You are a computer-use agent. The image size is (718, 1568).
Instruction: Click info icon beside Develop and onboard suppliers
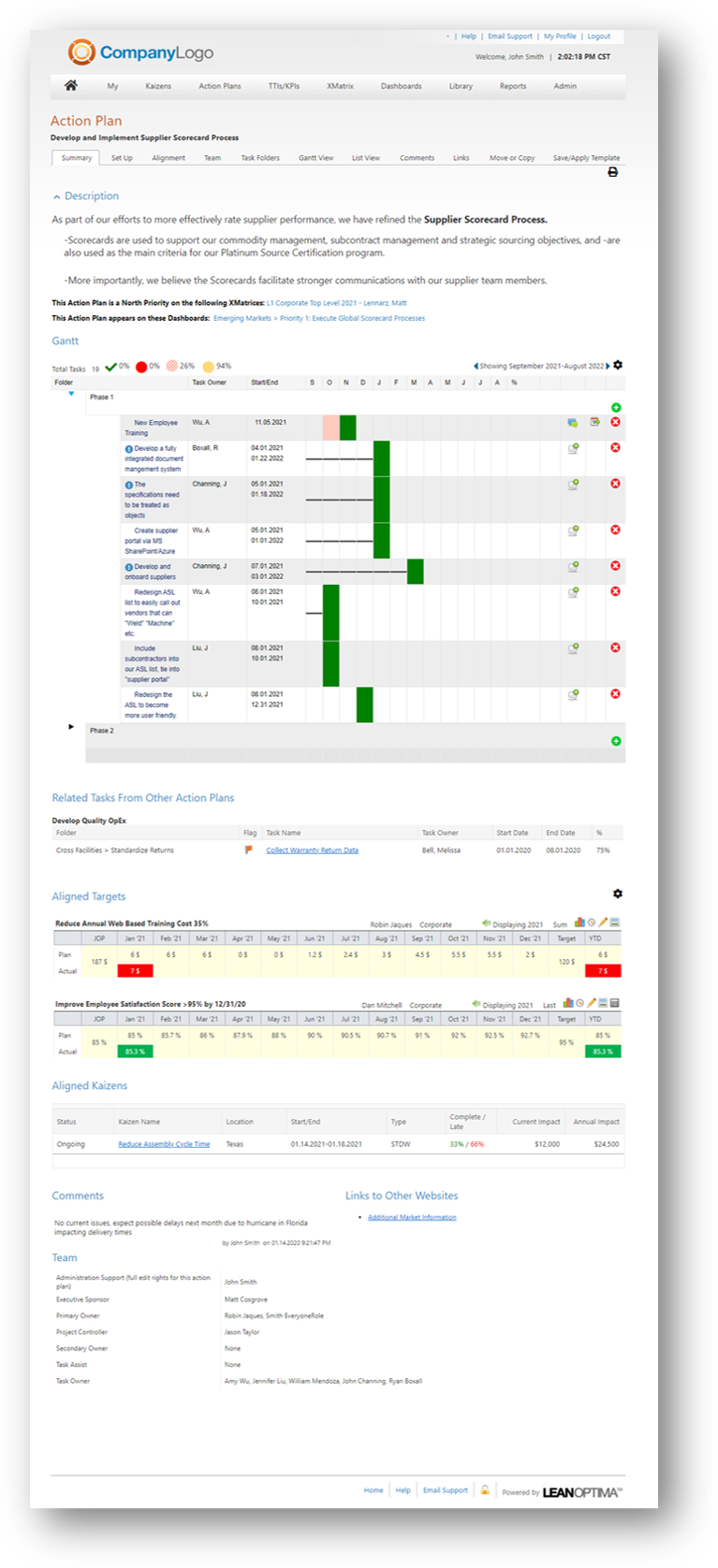click(x=129, y=567)
